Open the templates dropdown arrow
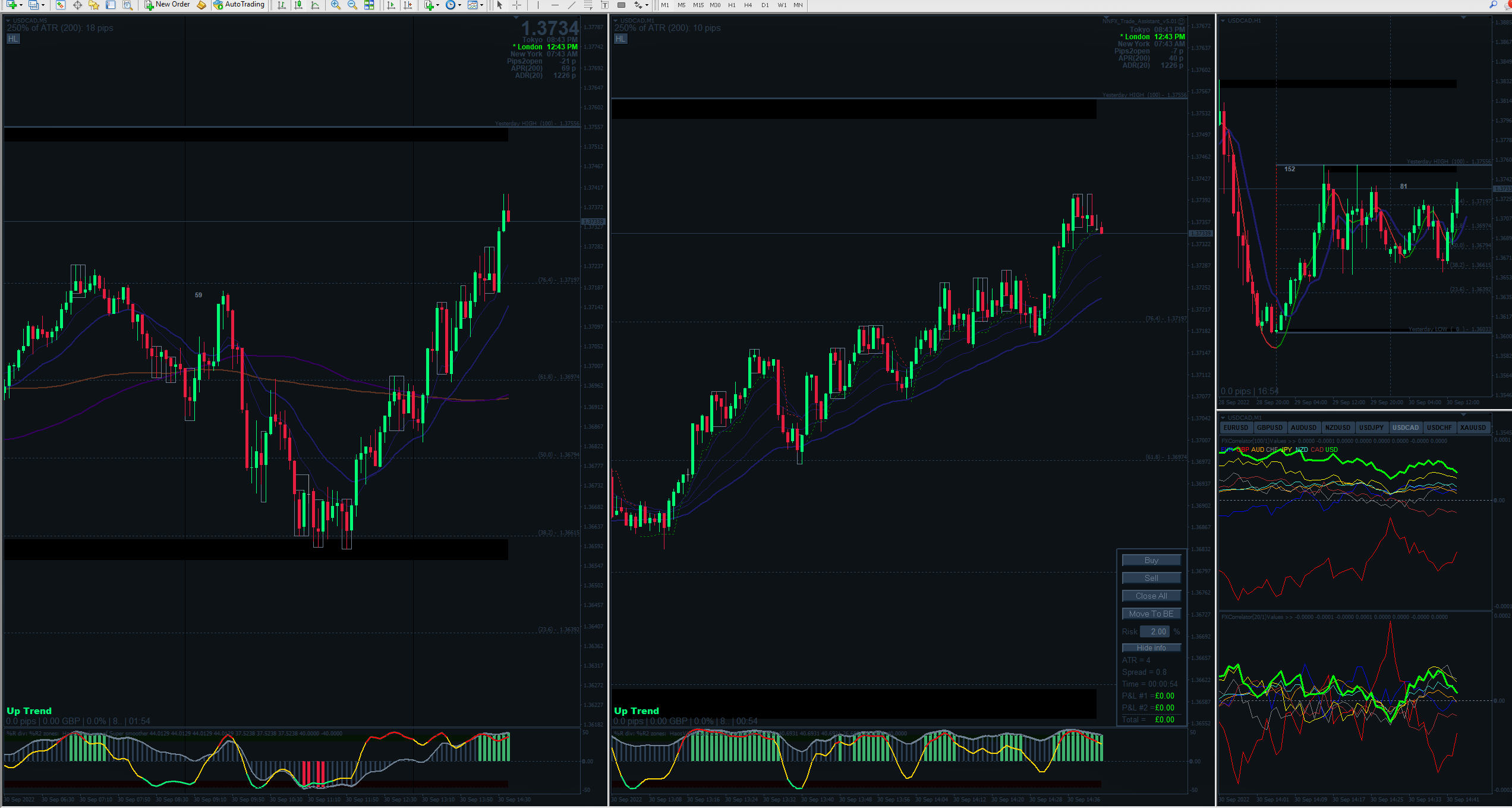 click(481, 5)
